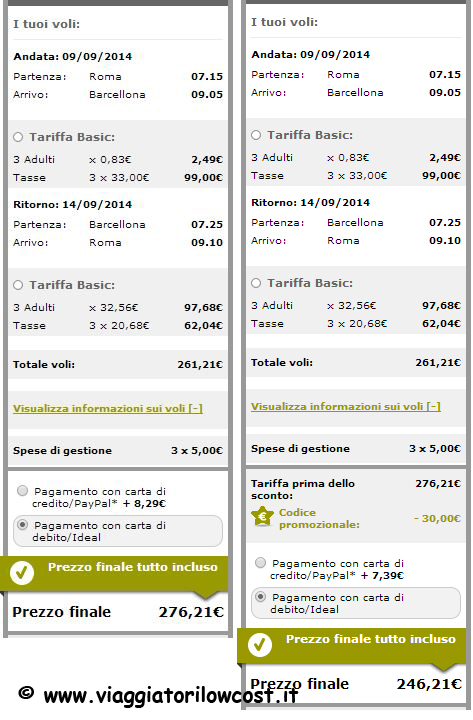Select left return Tariffa Basic radio button
The height and width of the screenshot is (720, 473).
point(18,285)
